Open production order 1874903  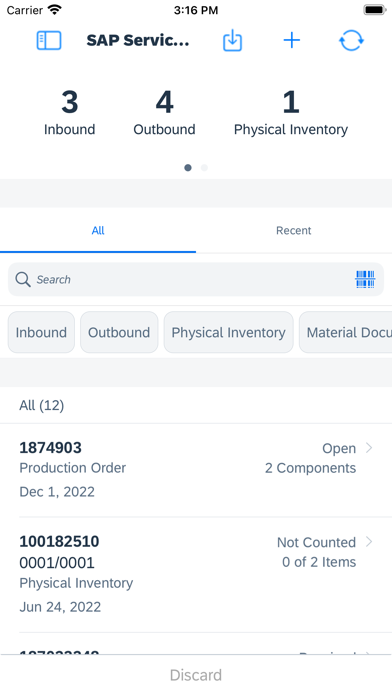coord(196,470)
